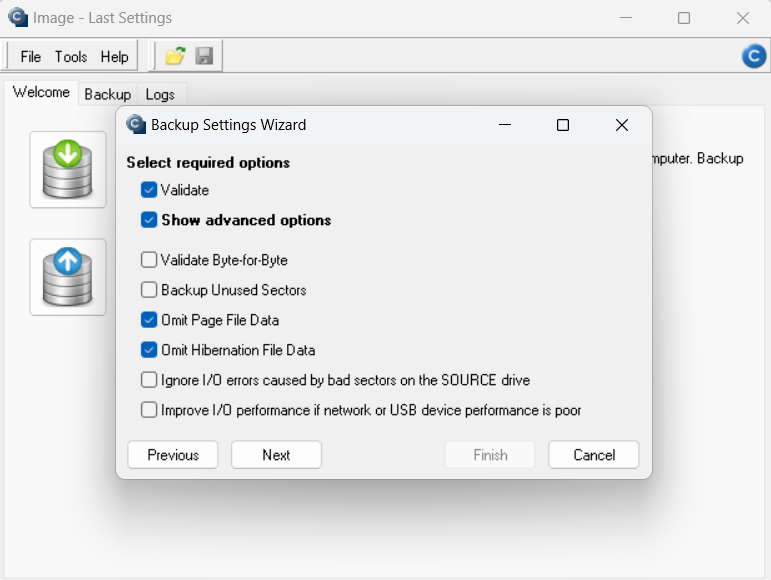Maximize the Image - Last Settings window
The image size is (771, 580).
pos(684,18)
